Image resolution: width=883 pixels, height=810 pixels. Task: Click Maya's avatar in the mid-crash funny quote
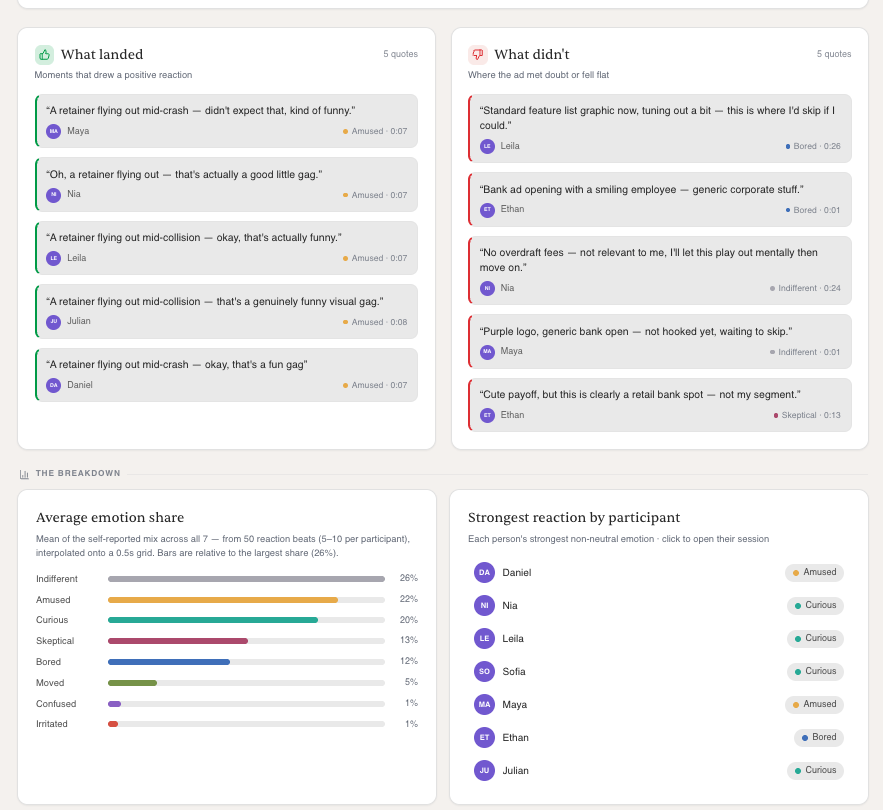53,131
